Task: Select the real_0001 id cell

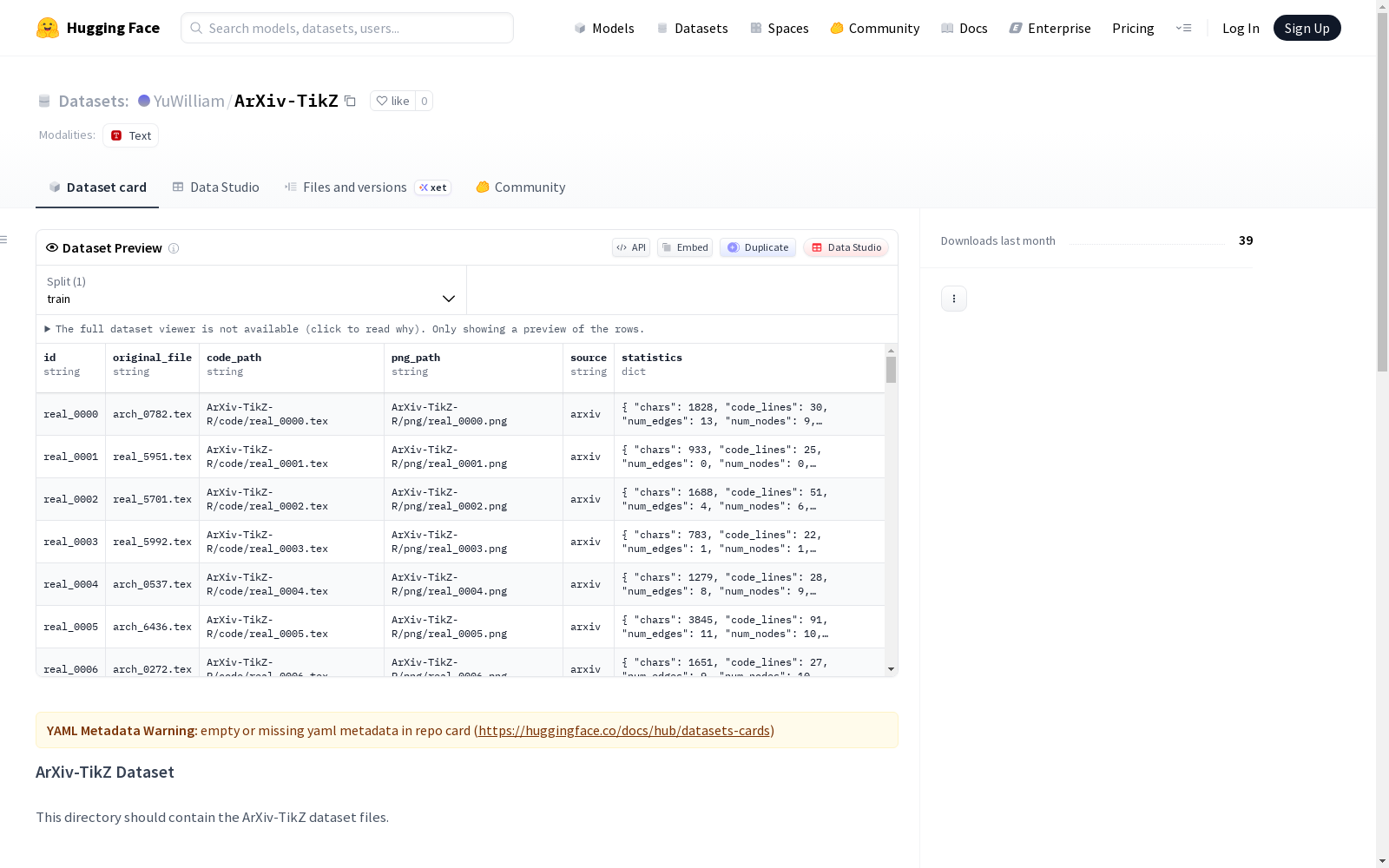Action: pyautogui.click(x=70, y=457)
